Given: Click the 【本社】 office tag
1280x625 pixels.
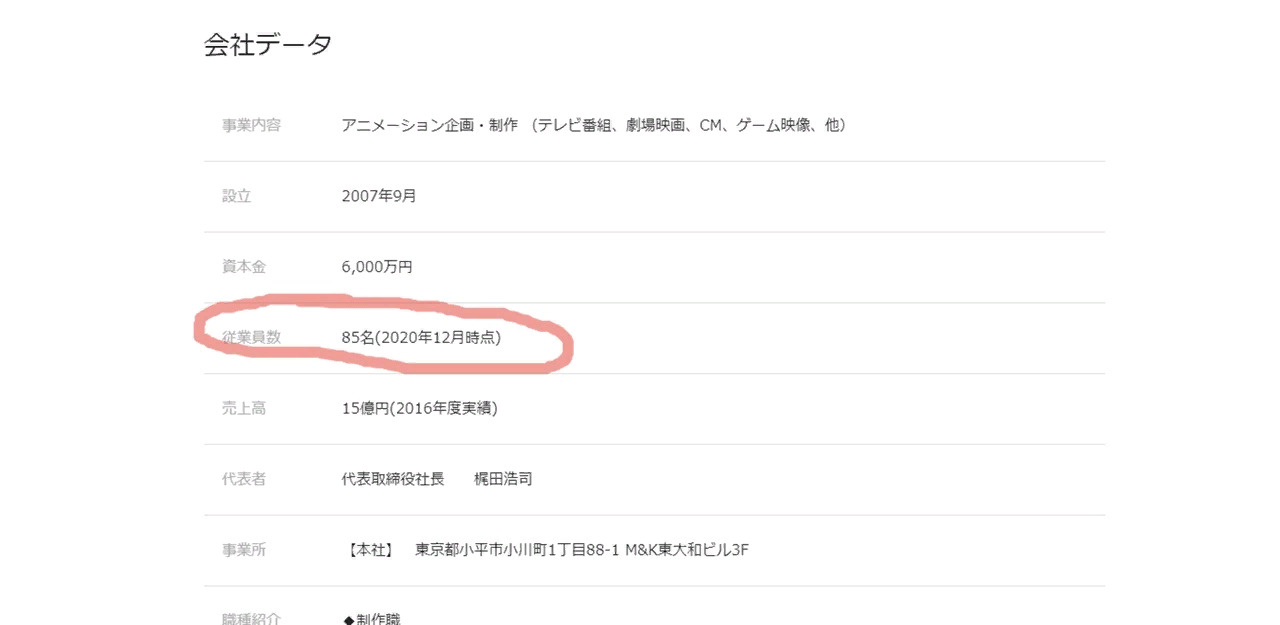Looking at the screenshot, I should [x=370, y=550].
